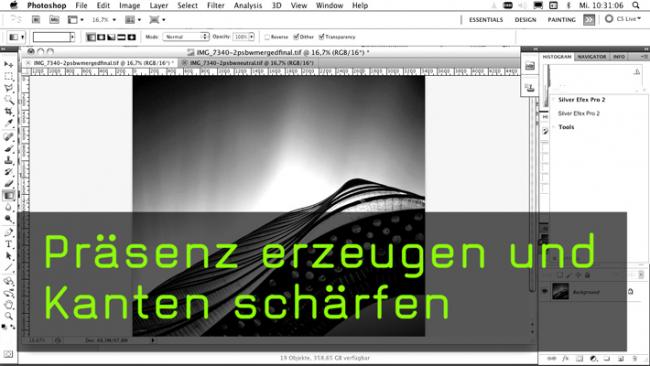Select the Gradient tool in toolbox

(x=8, y=195)
